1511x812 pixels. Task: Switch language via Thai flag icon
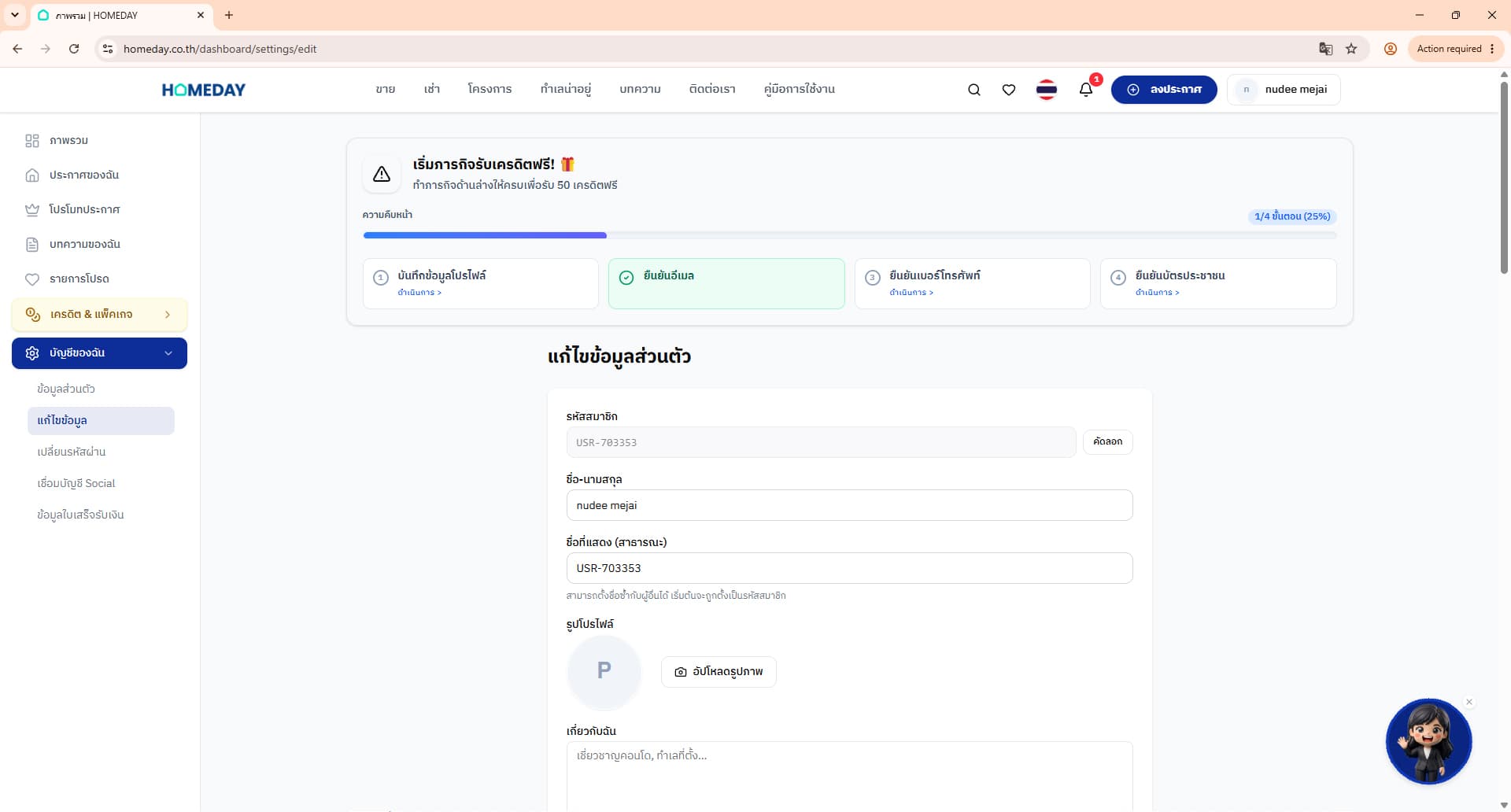(x=1046, y=90)
